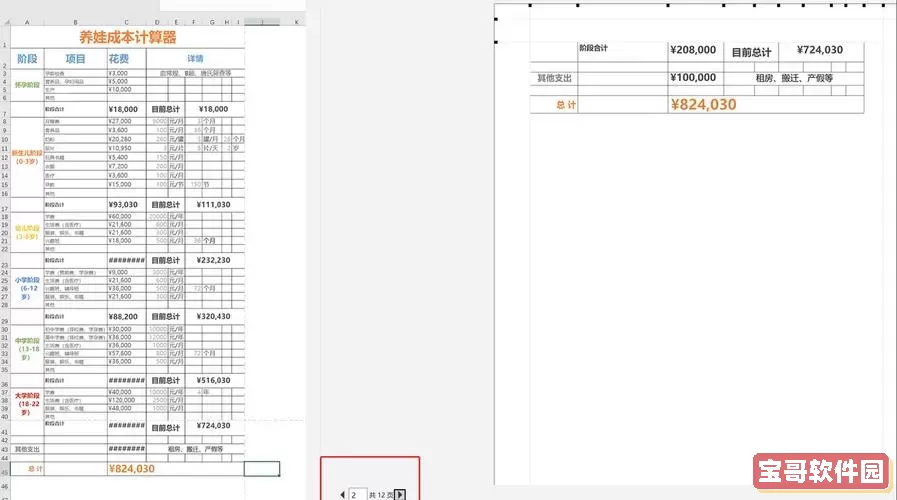Click the 项目 header cell
897x500 pixels.
tap(75, 58)
